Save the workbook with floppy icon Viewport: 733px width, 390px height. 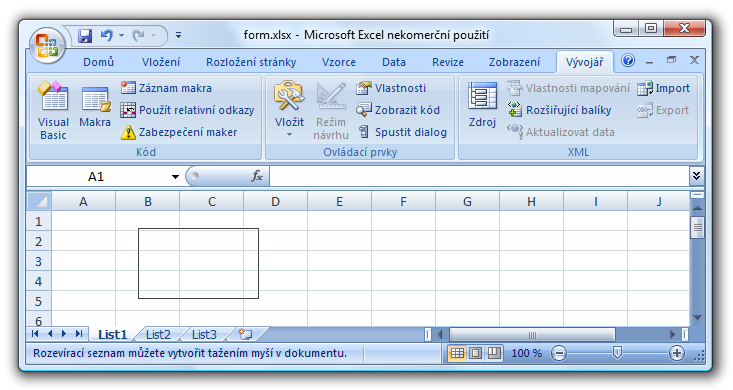pyautogui.click(x=85, y=36)
